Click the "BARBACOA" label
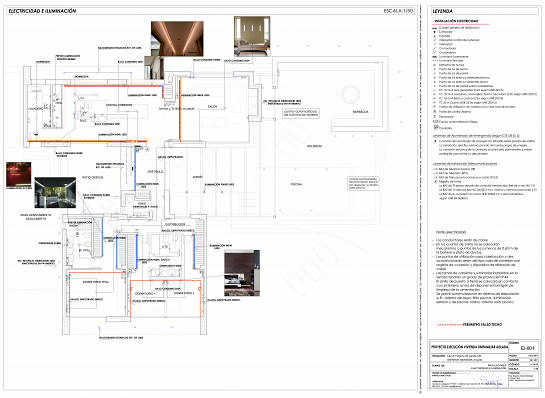The height and width of the screenshot is (398, 545). (x=360, y=112)
